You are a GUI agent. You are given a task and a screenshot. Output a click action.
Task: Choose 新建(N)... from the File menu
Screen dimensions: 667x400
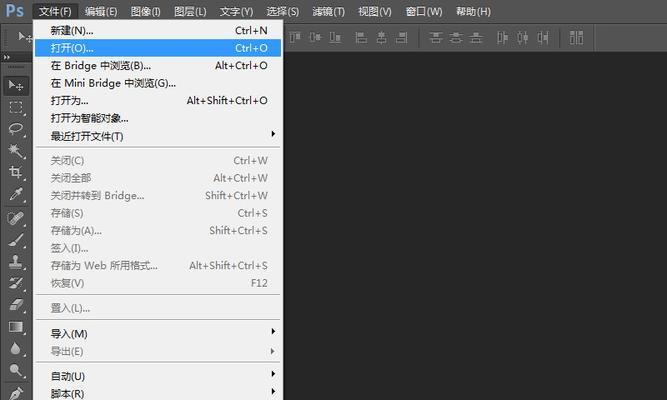tap(158, 31)
